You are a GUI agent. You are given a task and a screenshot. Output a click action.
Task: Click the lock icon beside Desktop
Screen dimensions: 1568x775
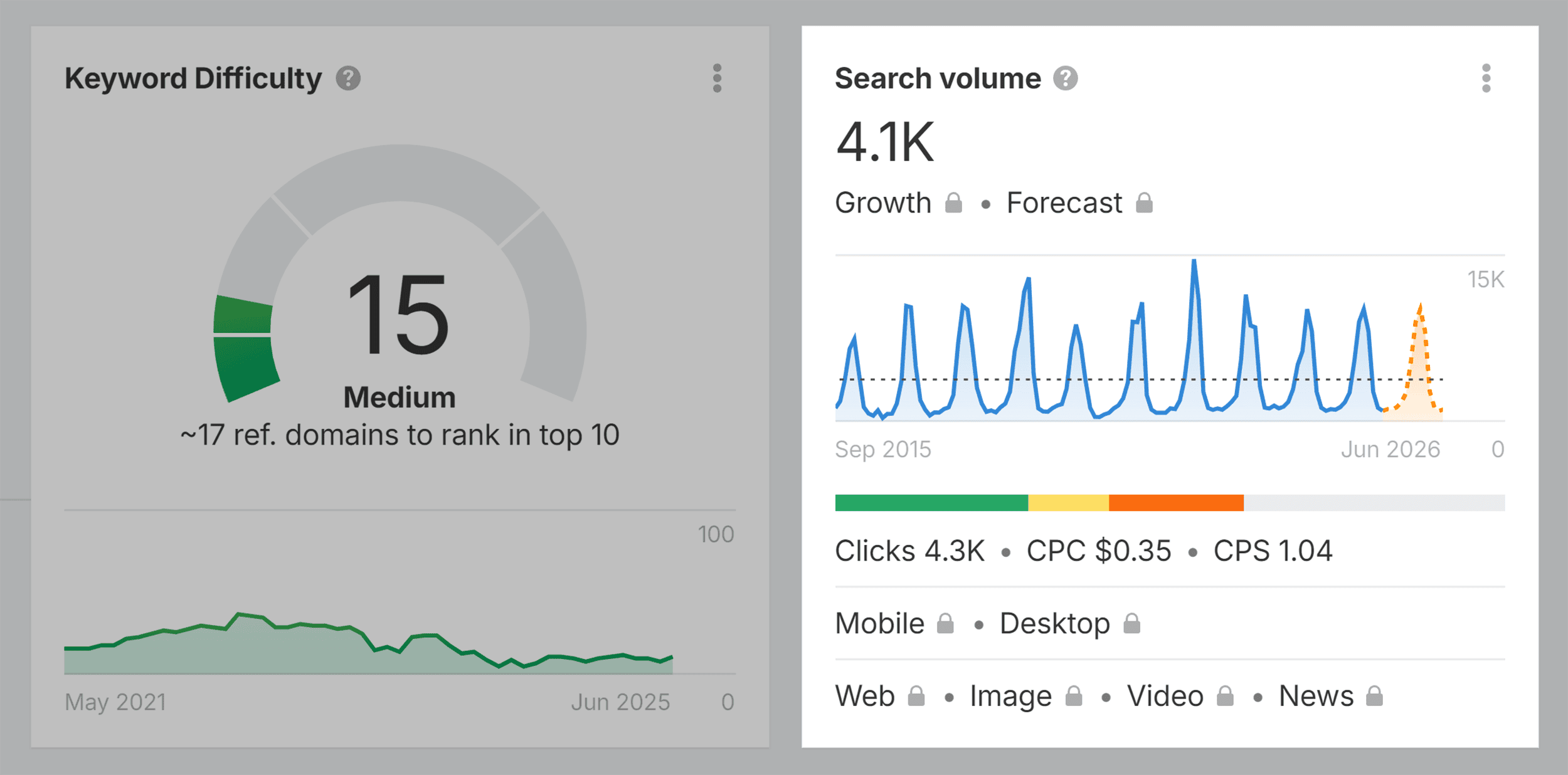[x=1133, y=623]
